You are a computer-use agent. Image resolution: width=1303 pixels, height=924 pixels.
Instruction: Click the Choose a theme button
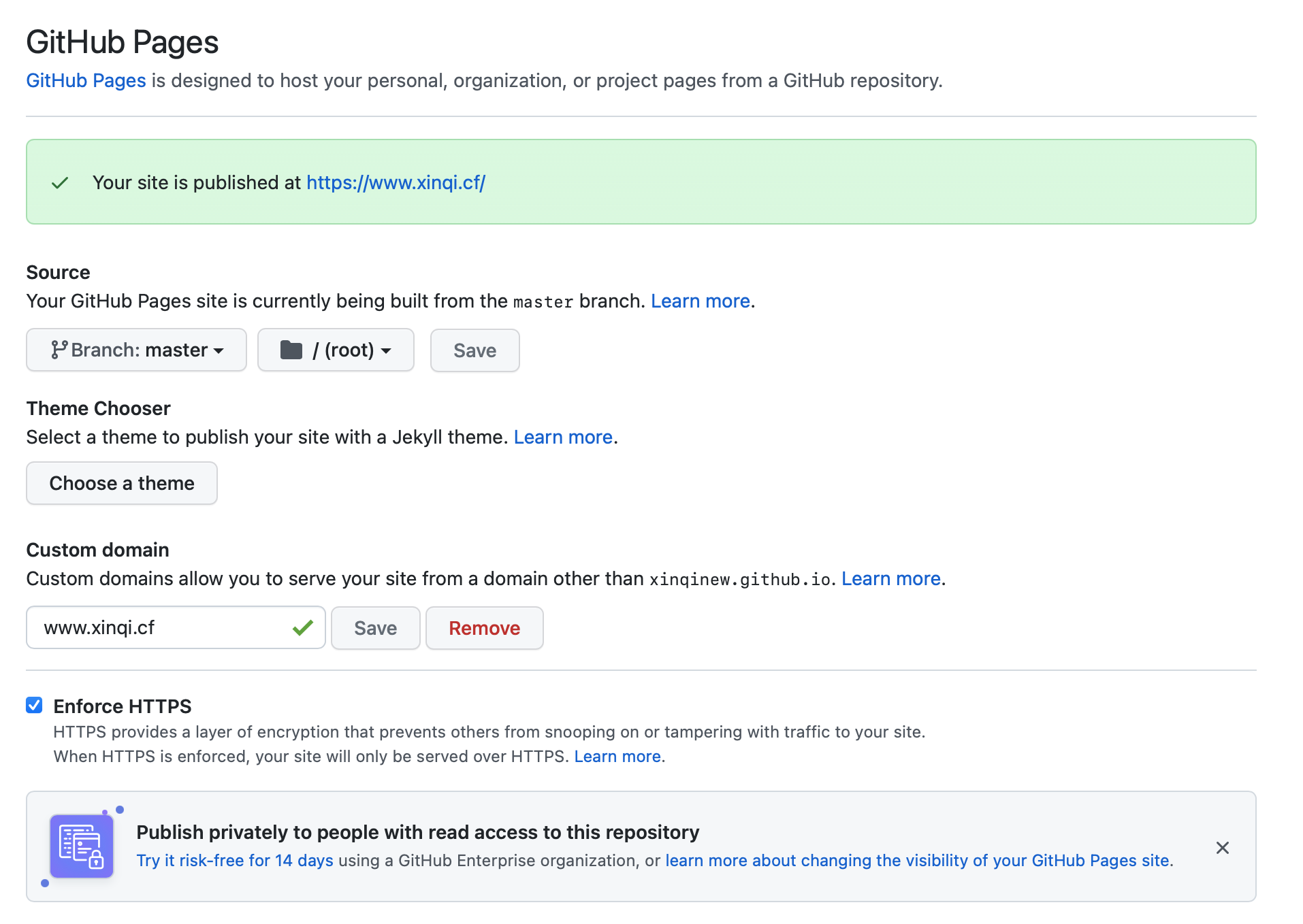pos(122,483)
